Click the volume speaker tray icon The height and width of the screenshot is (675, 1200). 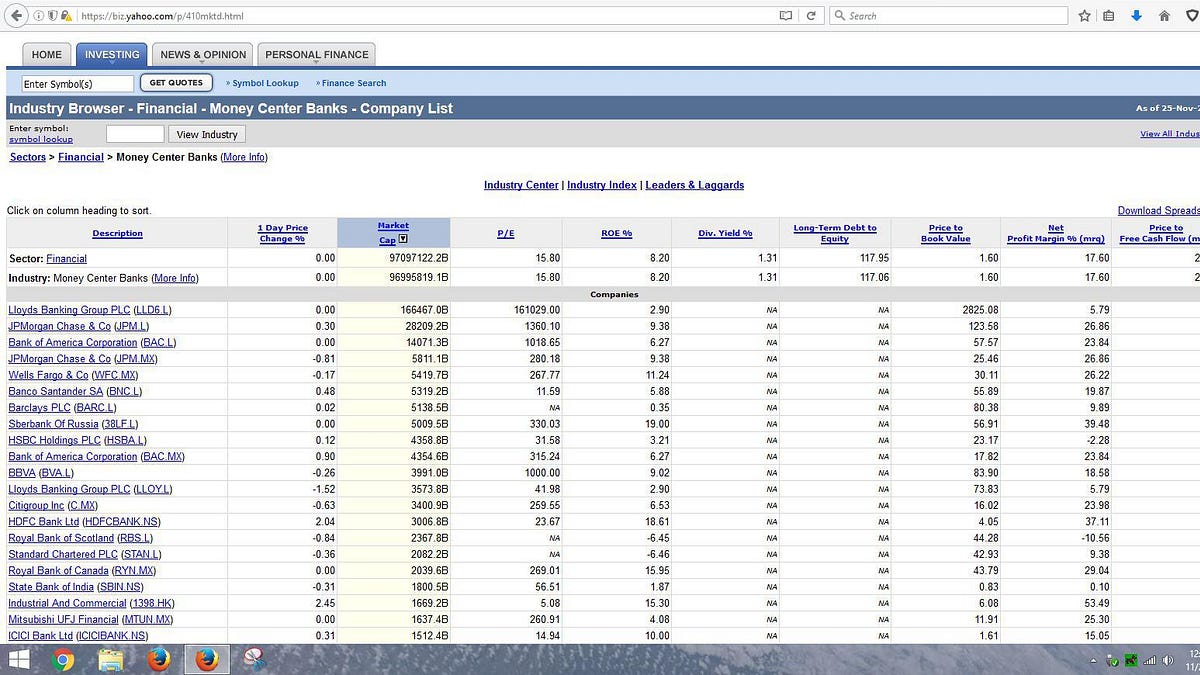pyautogui.click(x=1167, y=660)
